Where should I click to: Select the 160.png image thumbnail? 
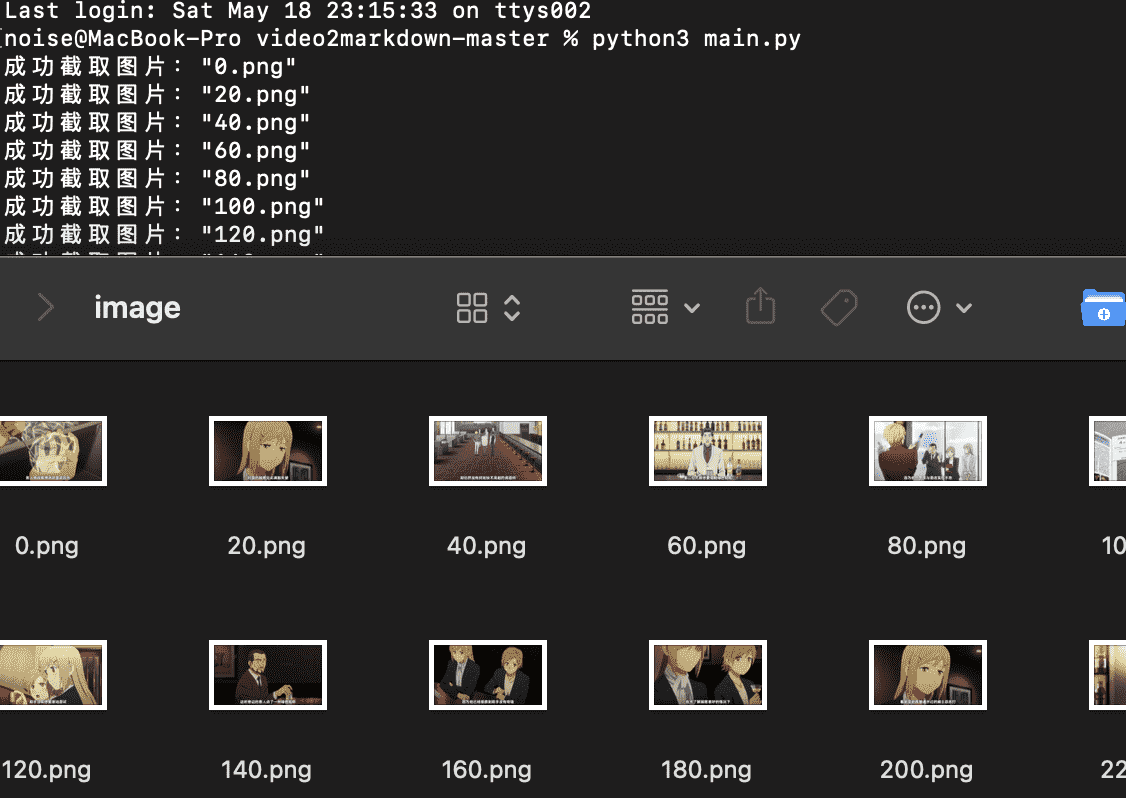pyautogui.click(x=487, y=675)
